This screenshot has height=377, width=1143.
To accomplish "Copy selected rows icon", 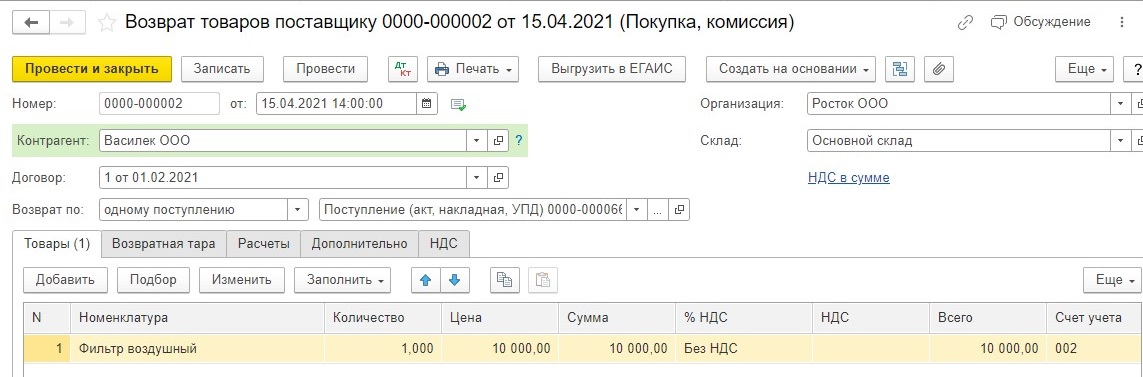I will pyautogui.click(x=504, y=279).
